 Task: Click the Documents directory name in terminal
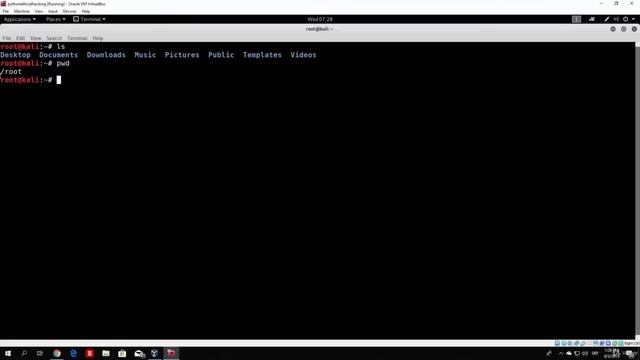point(58,55)
